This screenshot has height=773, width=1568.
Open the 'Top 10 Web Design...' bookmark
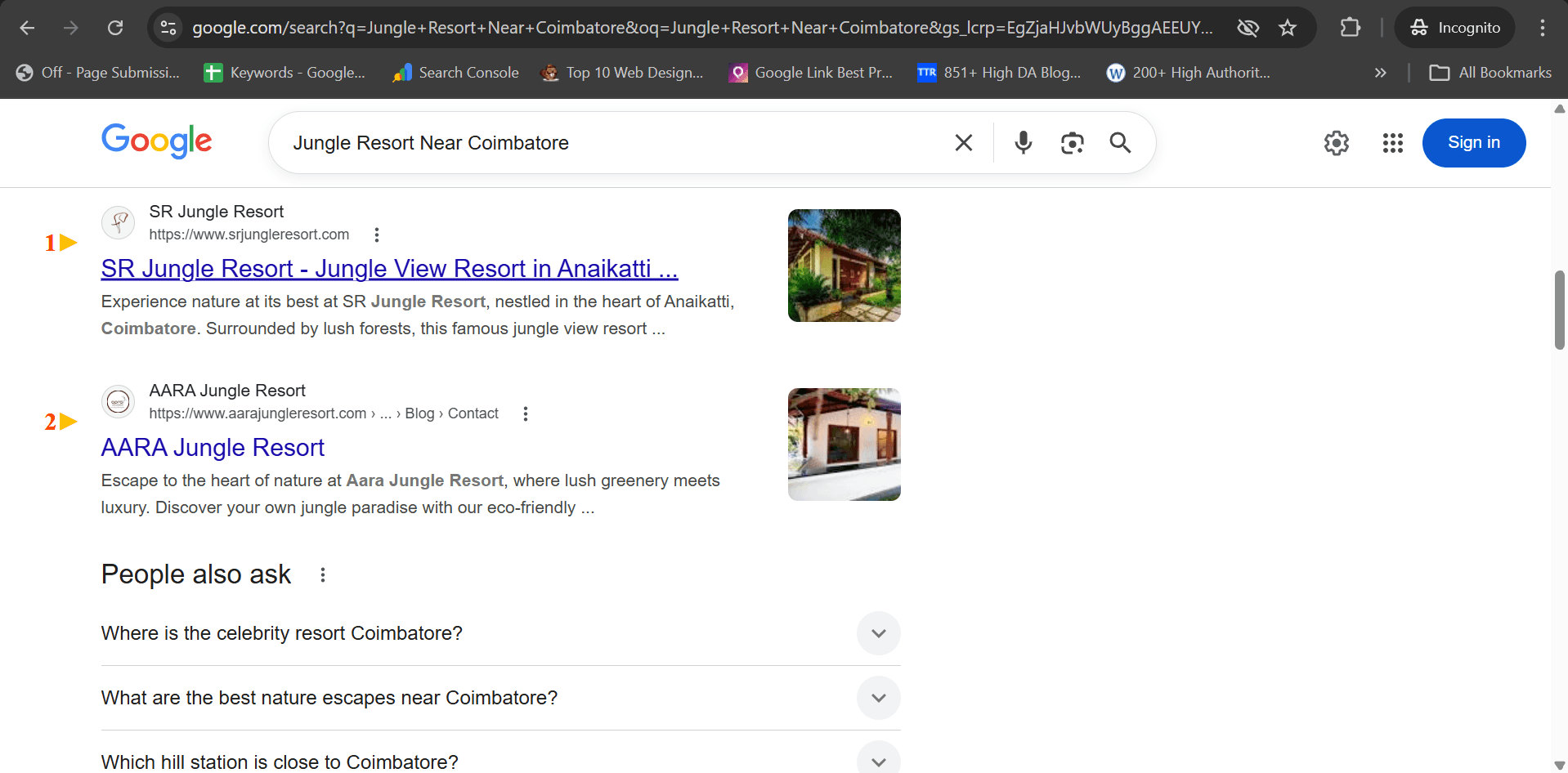click(622, 73)
